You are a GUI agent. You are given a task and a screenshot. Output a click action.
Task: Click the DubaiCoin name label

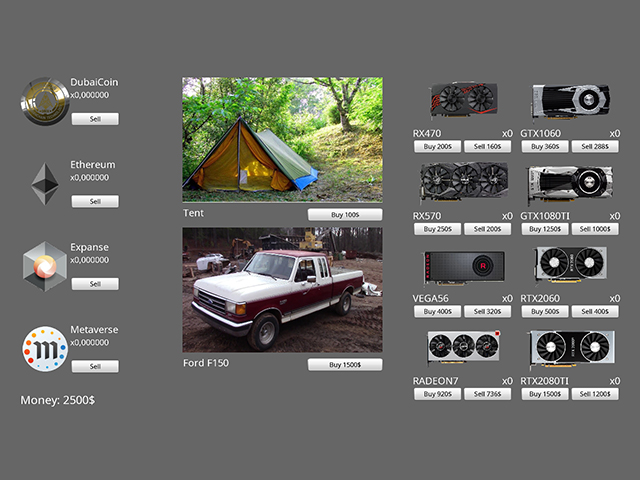[x=94, y=82]
